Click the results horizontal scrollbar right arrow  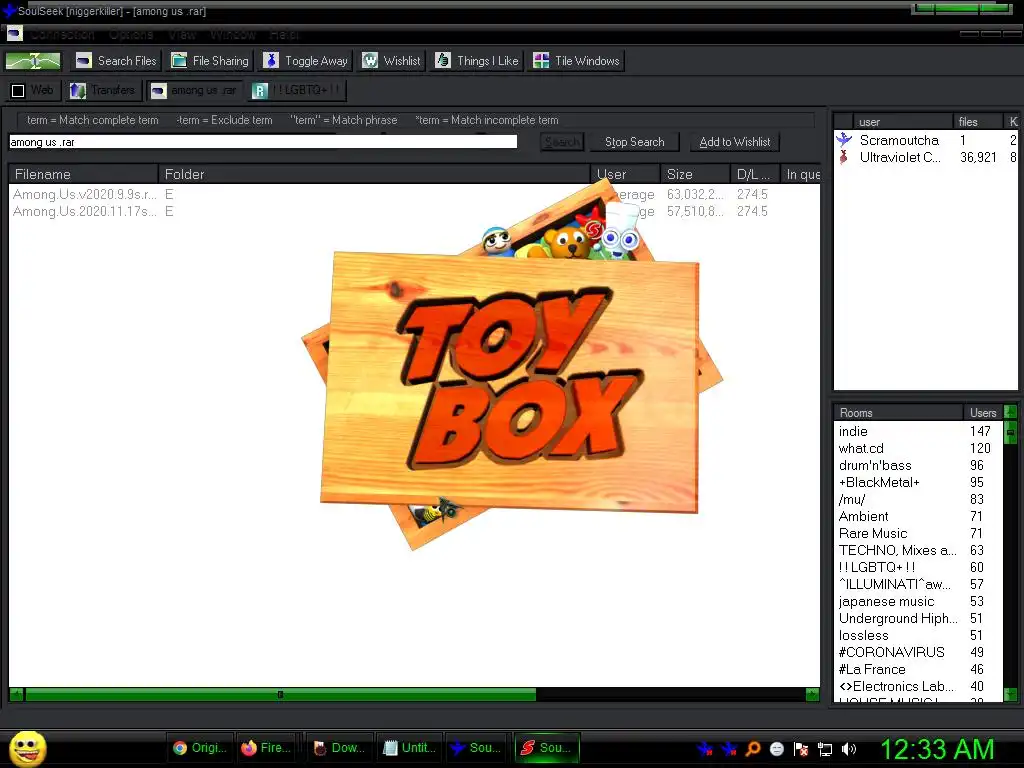[812, 694]
